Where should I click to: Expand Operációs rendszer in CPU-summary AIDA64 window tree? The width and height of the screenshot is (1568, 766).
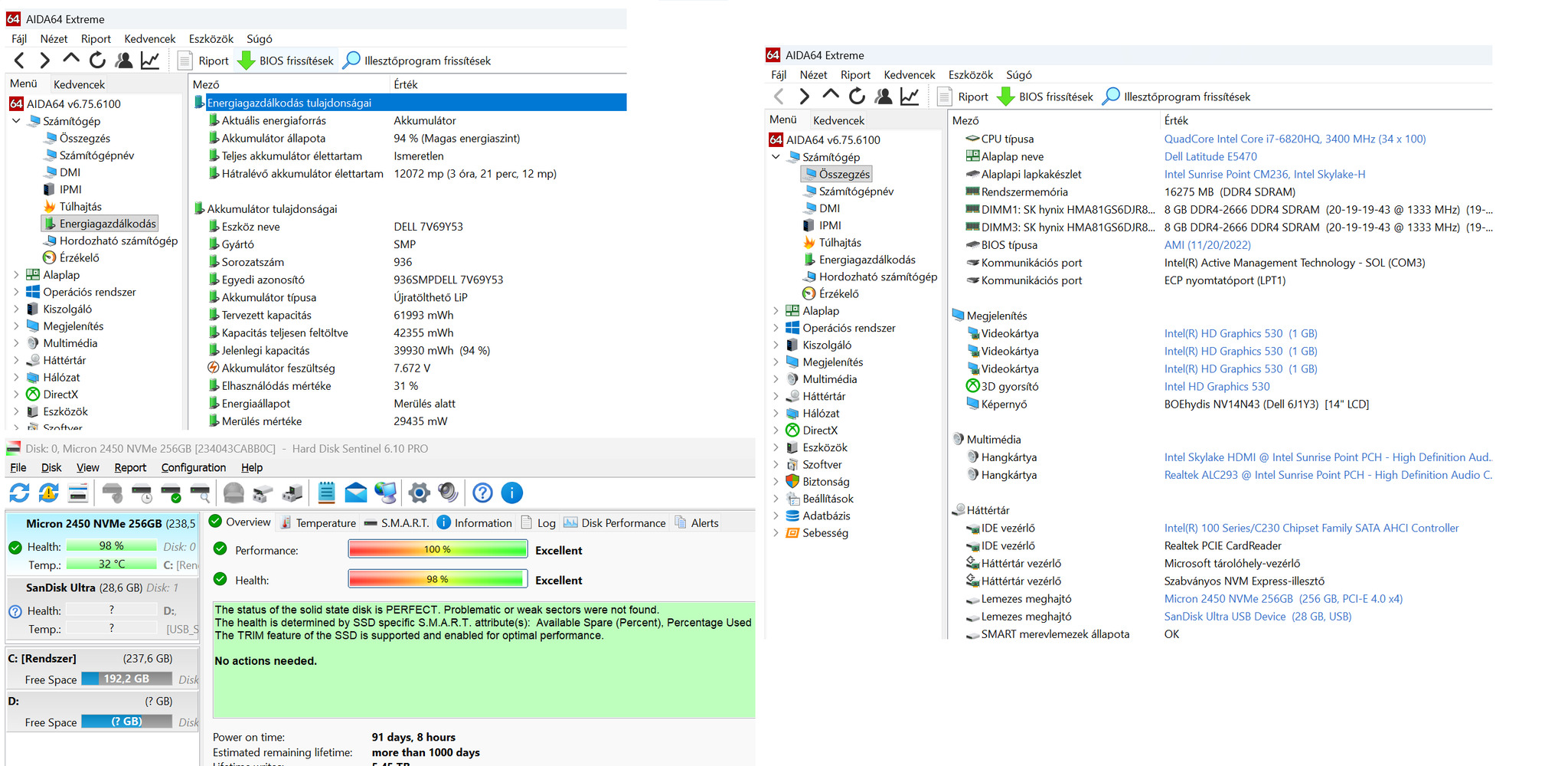pyautogui.click(x=776, y=328)
